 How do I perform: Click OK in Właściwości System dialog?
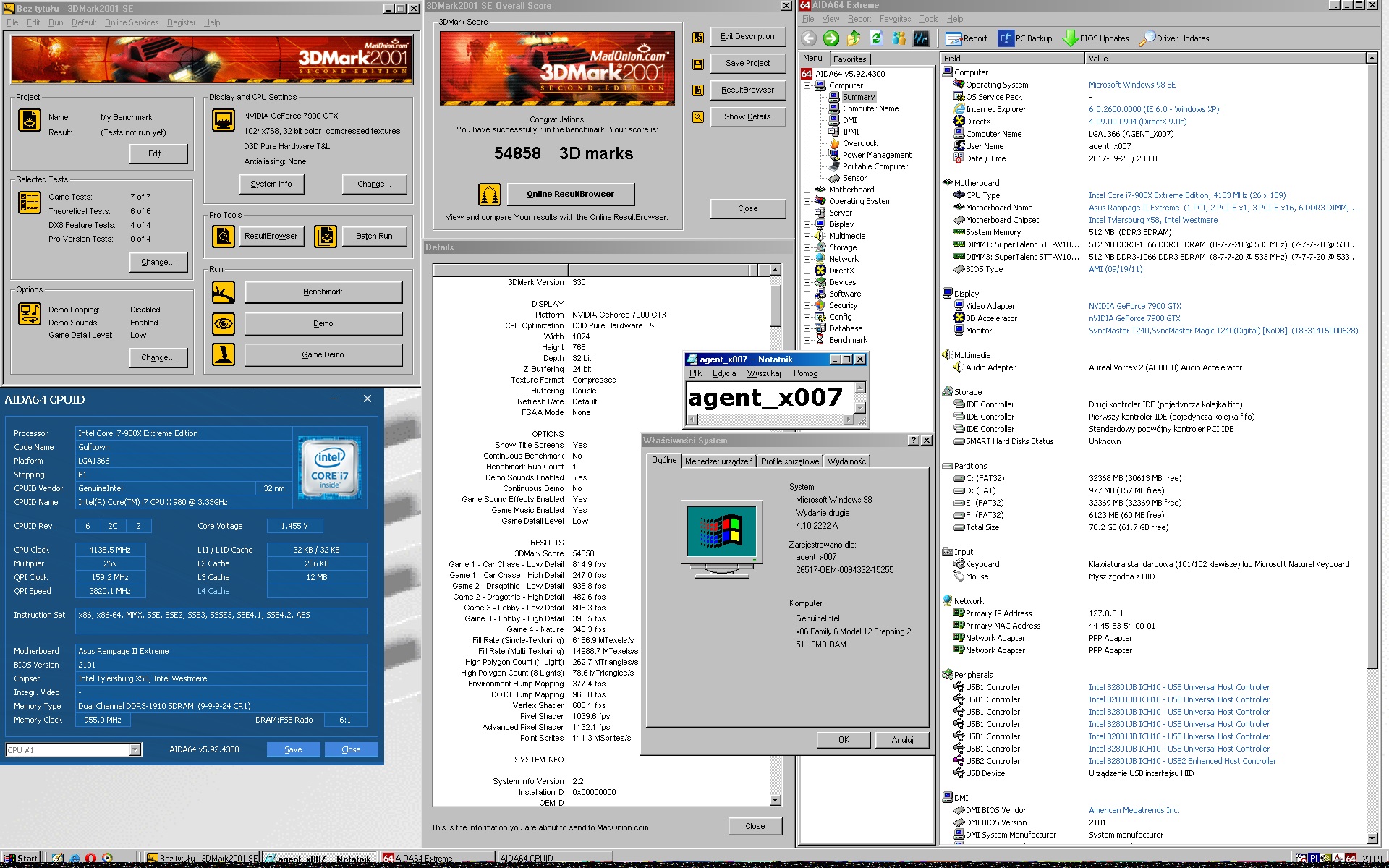(x=844, y=740)
